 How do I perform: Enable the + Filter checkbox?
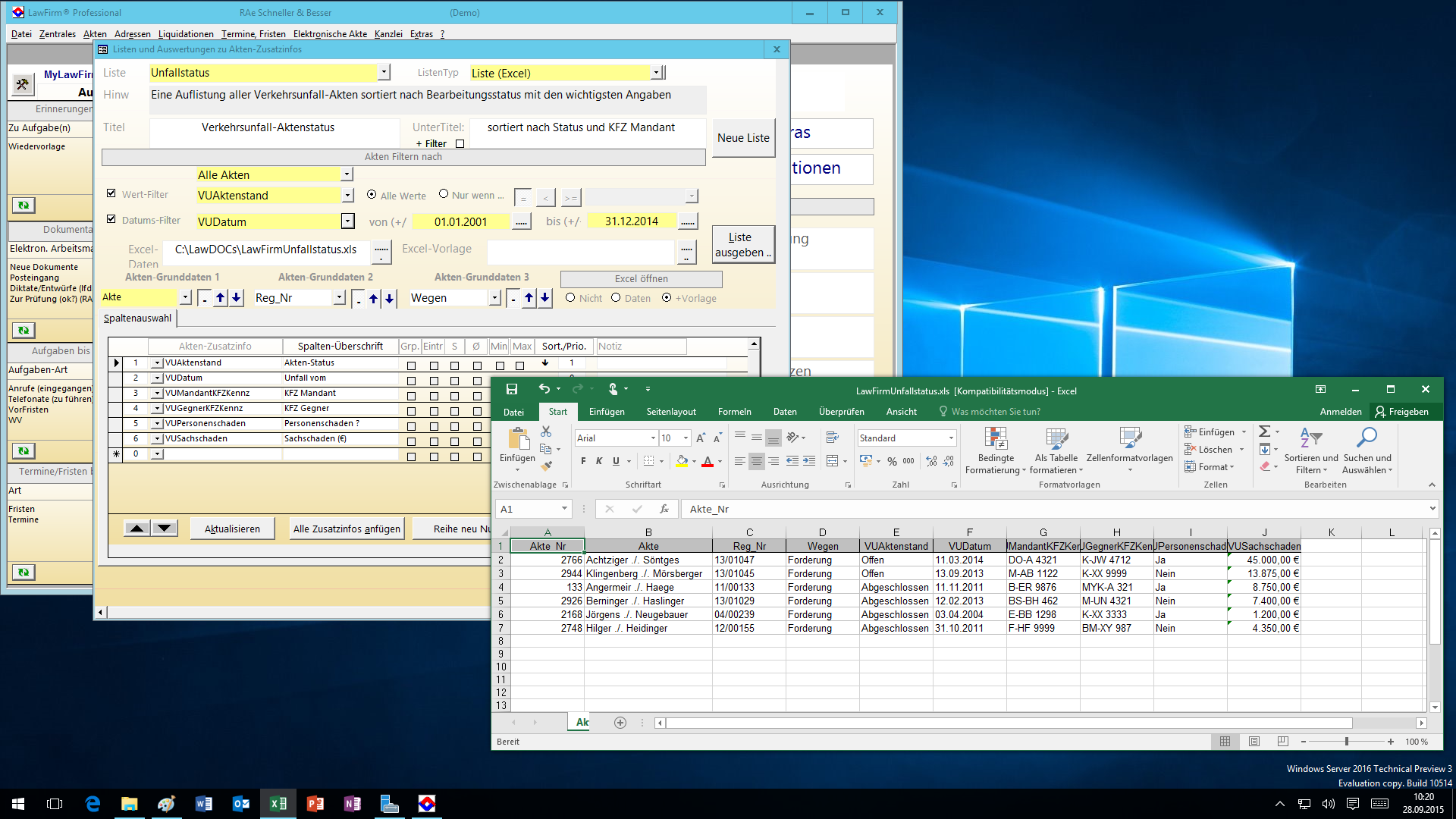tap(460, 144)
